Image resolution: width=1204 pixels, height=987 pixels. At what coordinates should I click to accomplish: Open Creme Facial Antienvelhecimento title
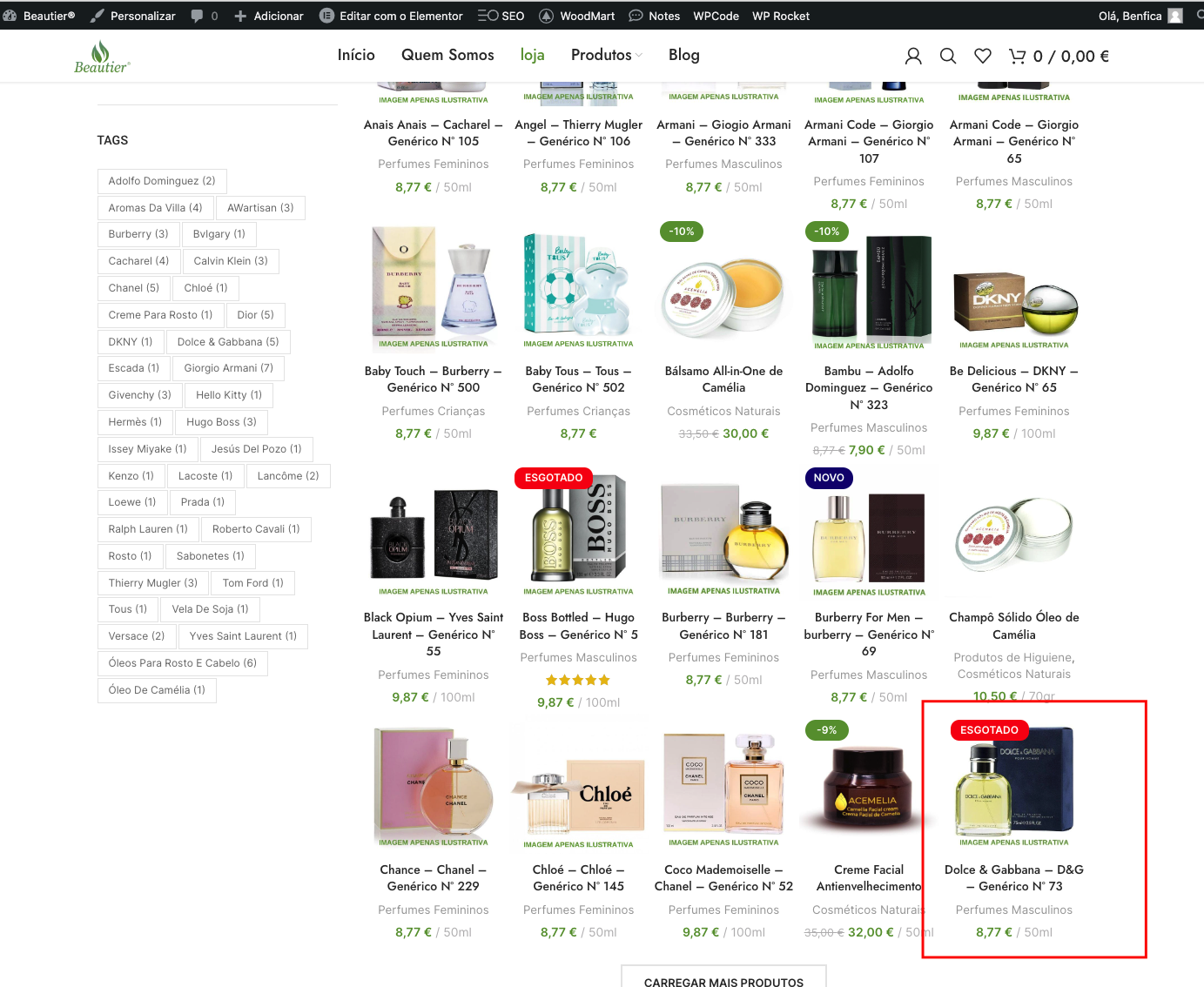pyautogui.click(x=869, y=877)
